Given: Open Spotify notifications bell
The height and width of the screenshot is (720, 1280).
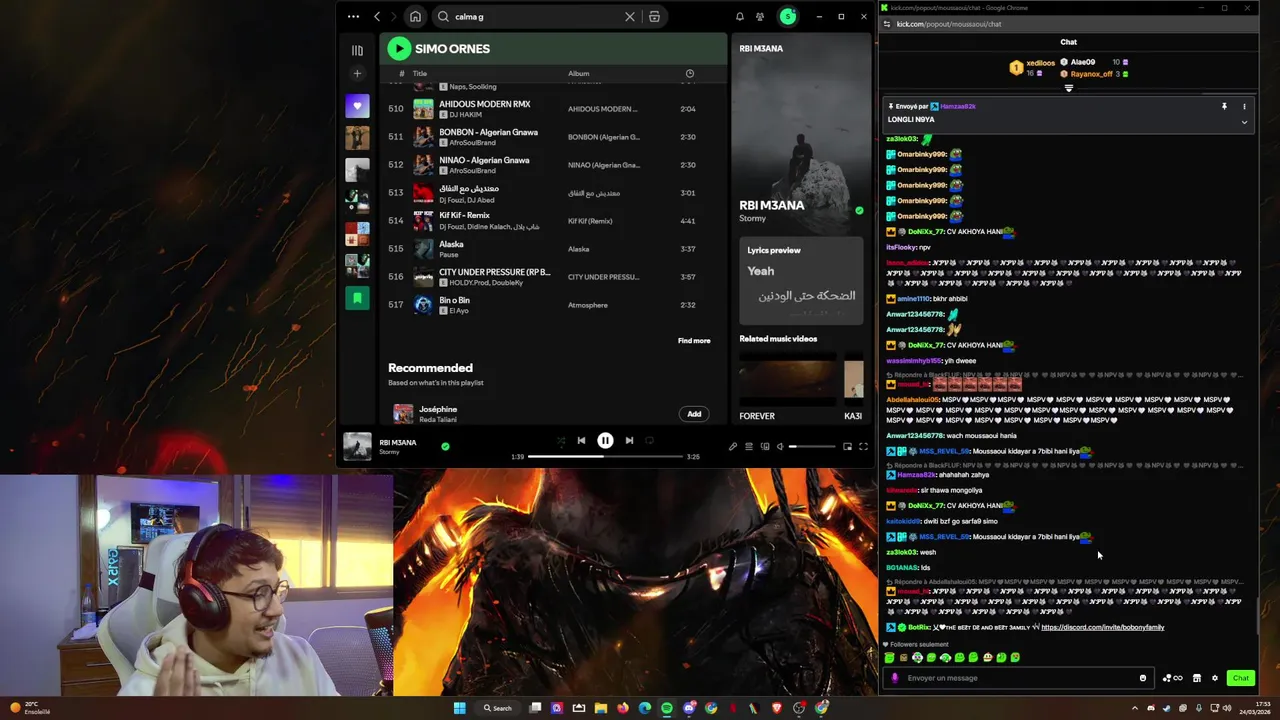Looking at the screenshot, I should click(740, 17).
